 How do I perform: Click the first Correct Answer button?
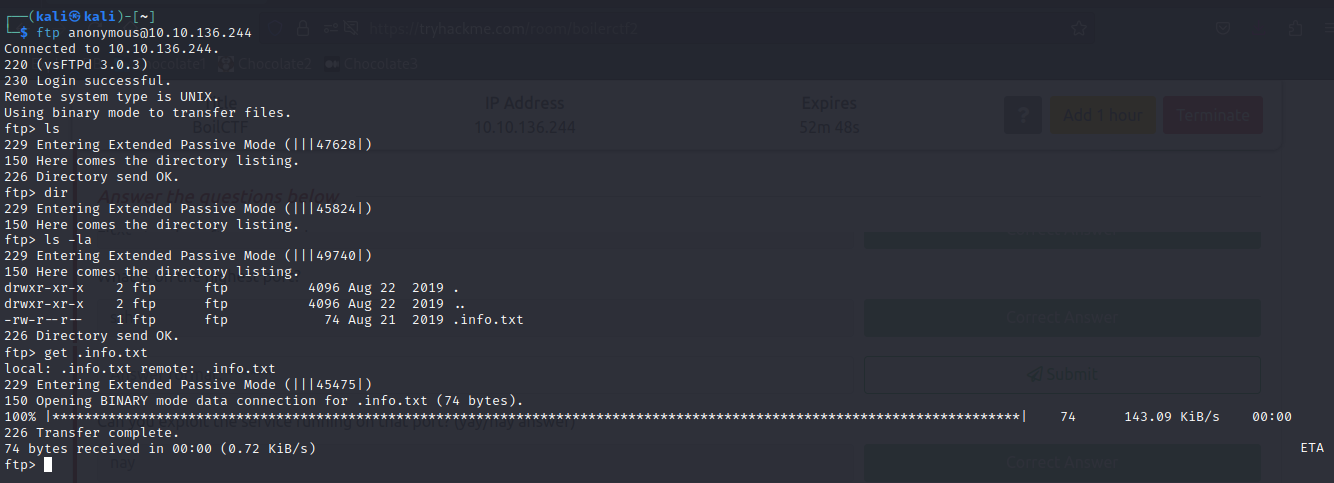(x=1061, y=318)
